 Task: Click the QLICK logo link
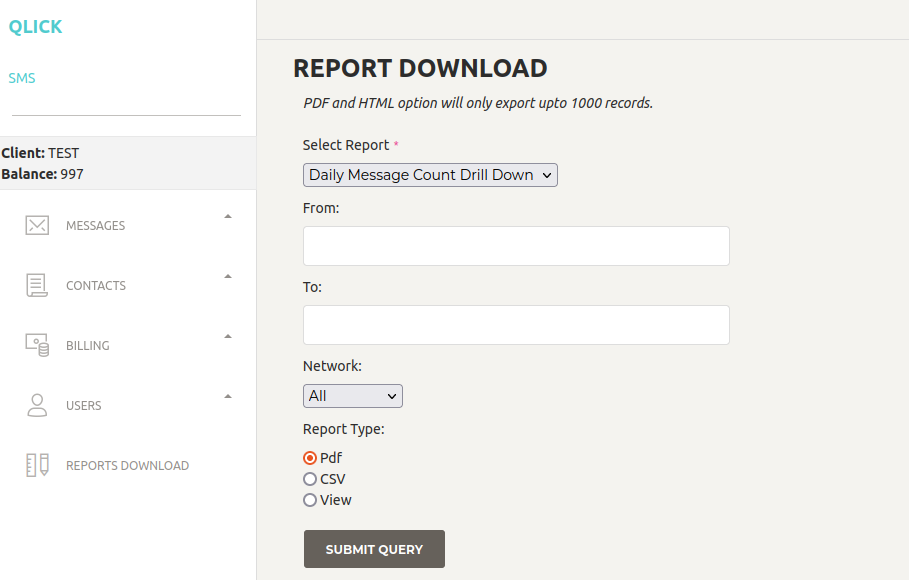click(35, 27)
